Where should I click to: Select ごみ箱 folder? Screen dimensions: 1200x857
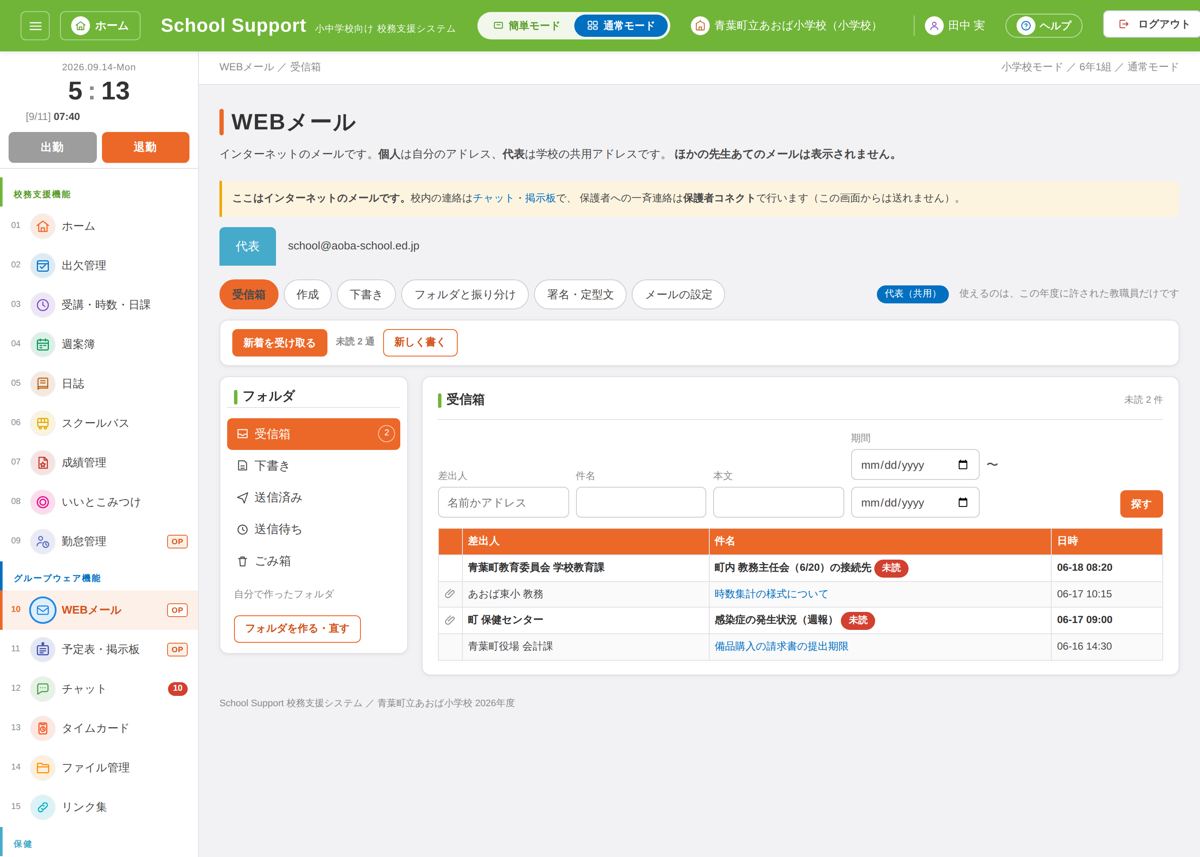click(313, 562)
